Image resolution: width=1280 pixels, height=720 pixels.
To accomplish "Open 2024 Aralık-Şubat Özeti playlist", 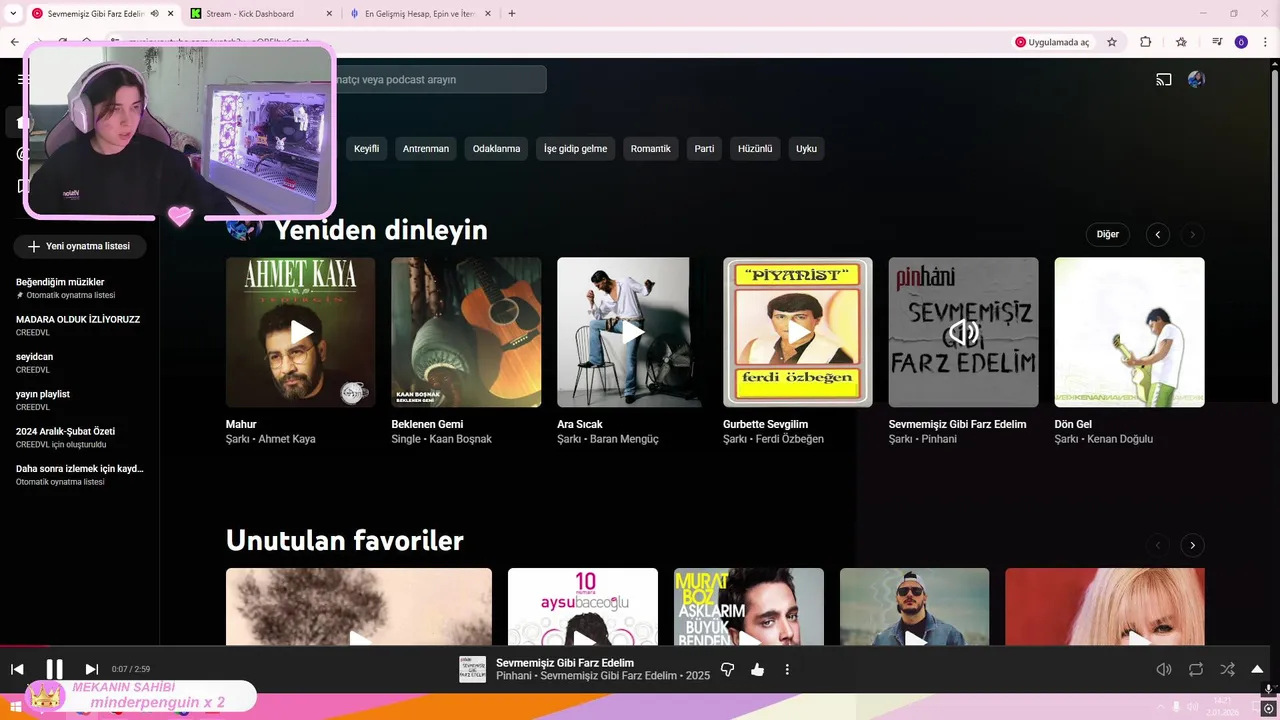I will click(x=80, y=438).
